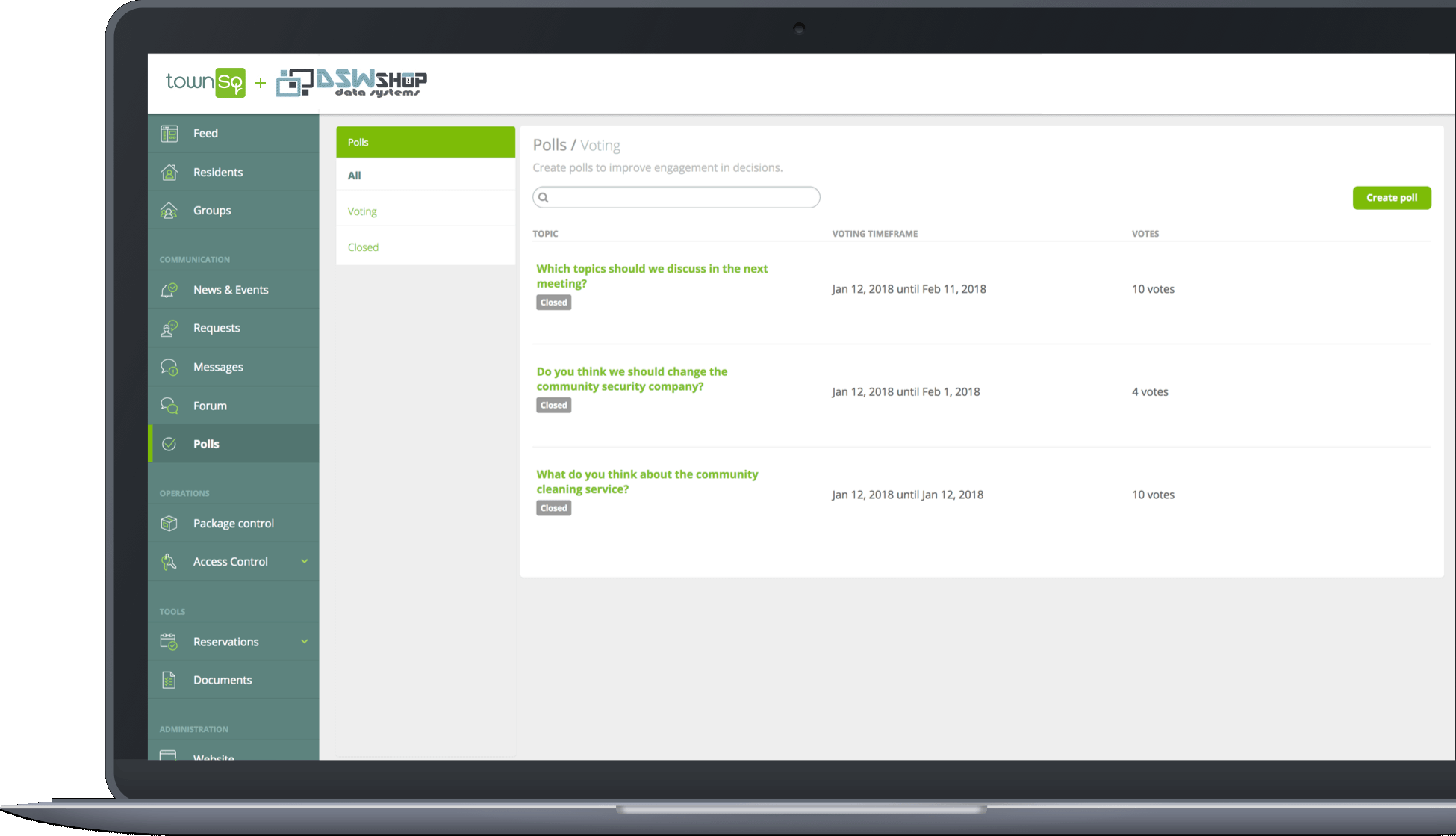Click the Documents menu item
The image size is (1456, 836).
pyautogui.click(x=222, y=680)
